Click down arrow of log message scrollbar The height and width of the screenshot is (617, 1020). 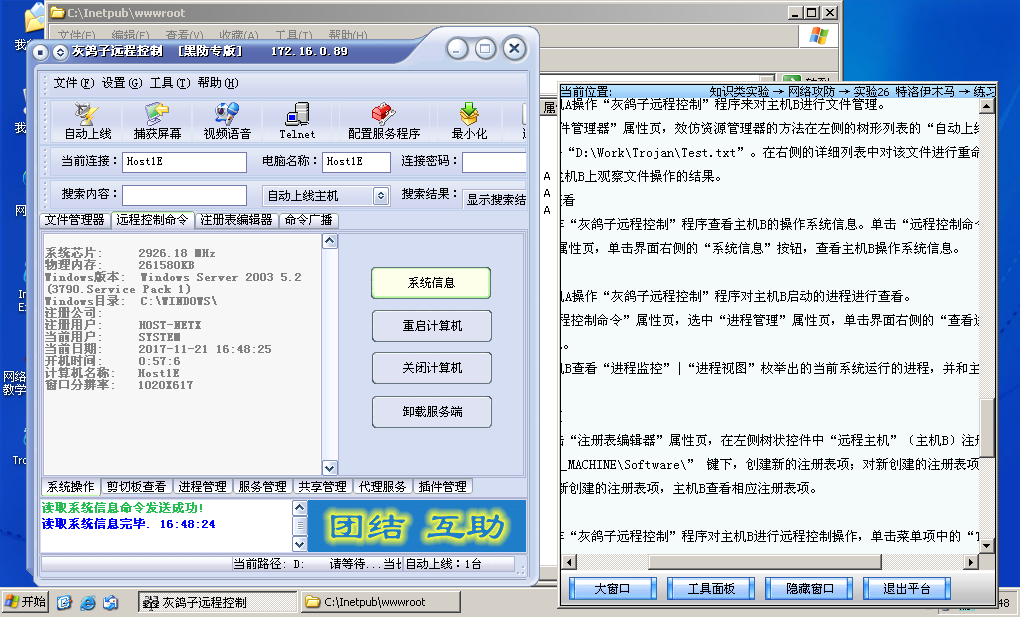tap(299, 543)
